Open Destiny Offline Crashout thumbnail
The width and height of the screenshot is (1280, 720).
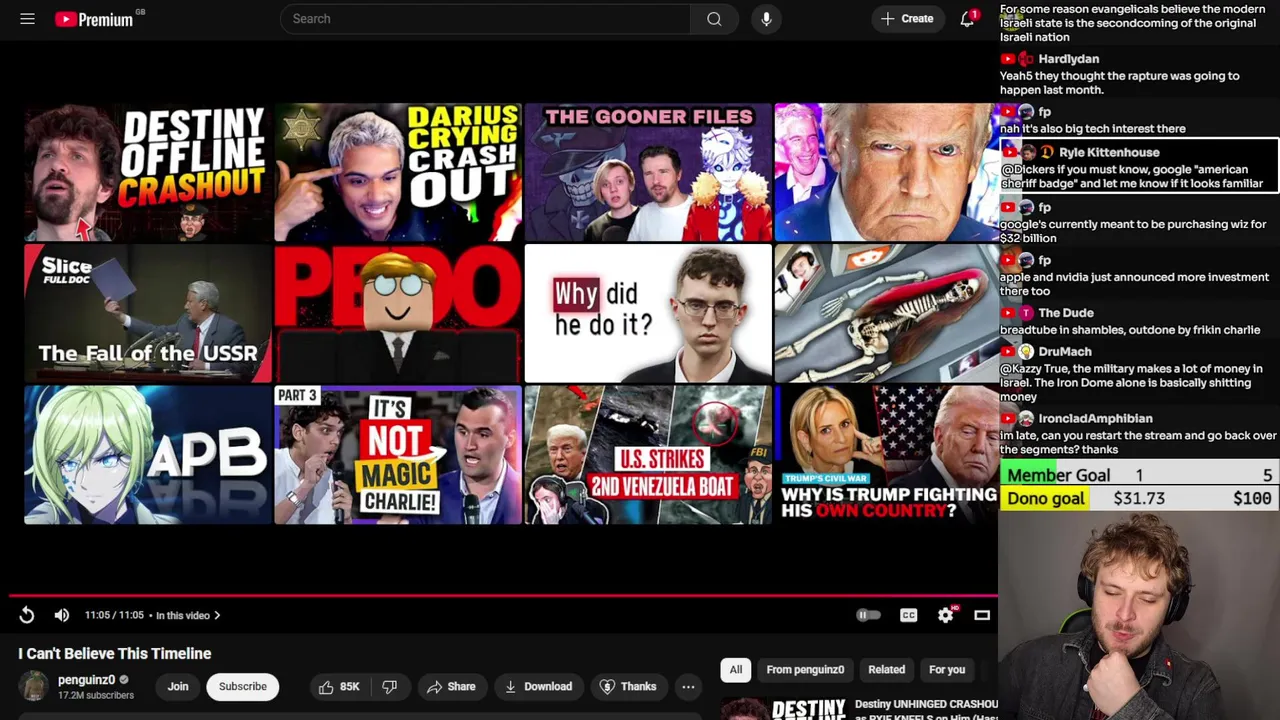[148, 173]
